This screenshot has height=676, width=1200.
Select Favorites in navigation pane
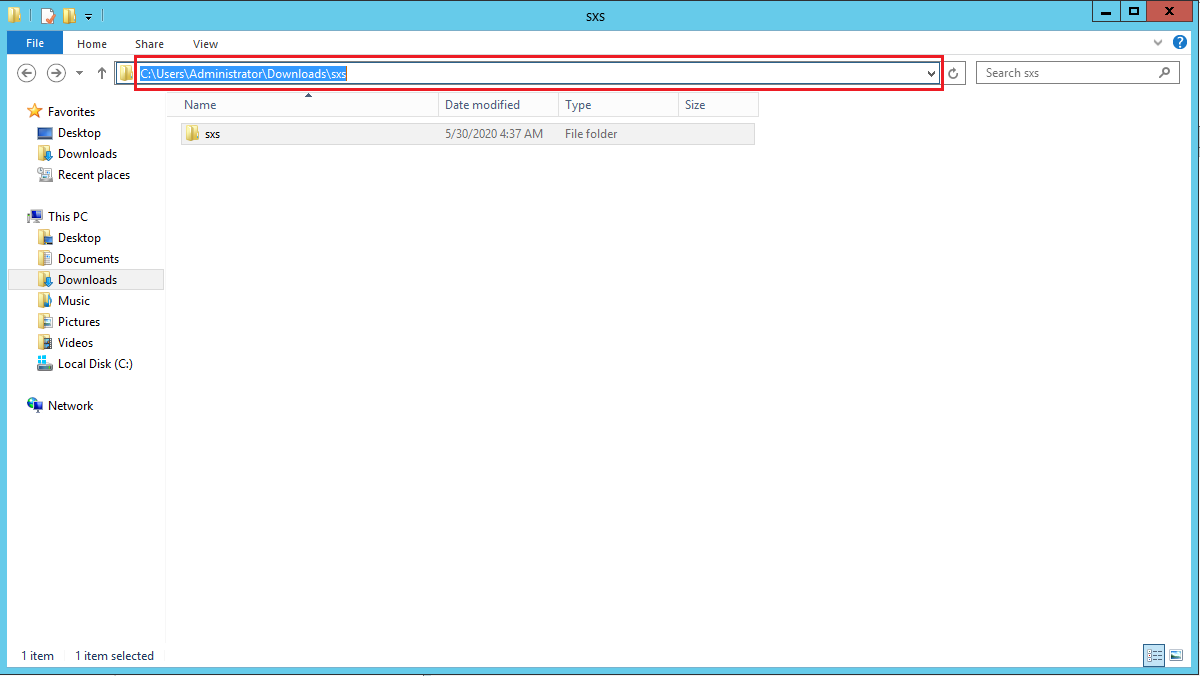[71, 112]
